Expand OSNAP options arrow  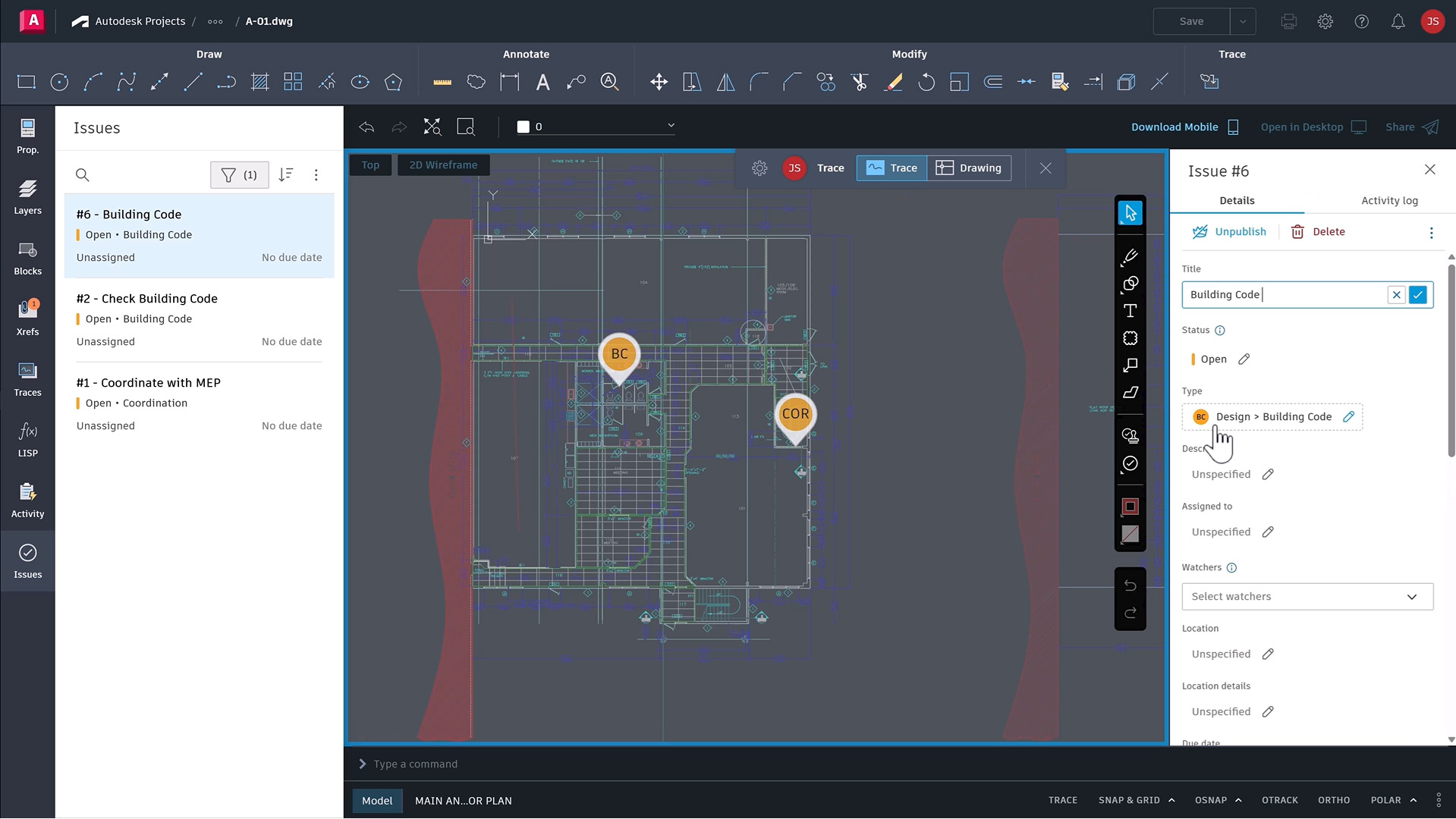1238,800
